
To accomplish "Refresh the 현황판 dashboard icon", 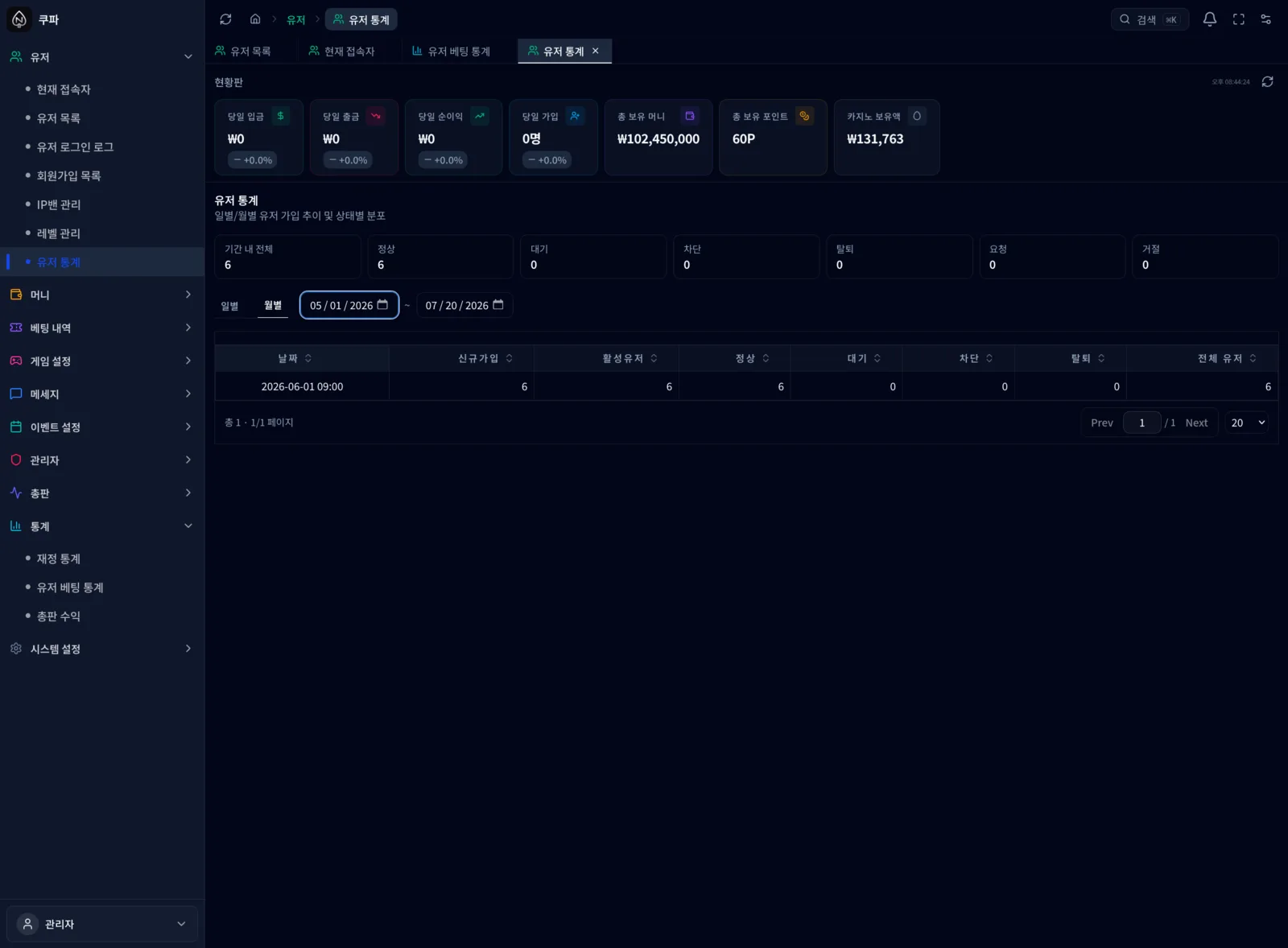I will (1267, 82).
